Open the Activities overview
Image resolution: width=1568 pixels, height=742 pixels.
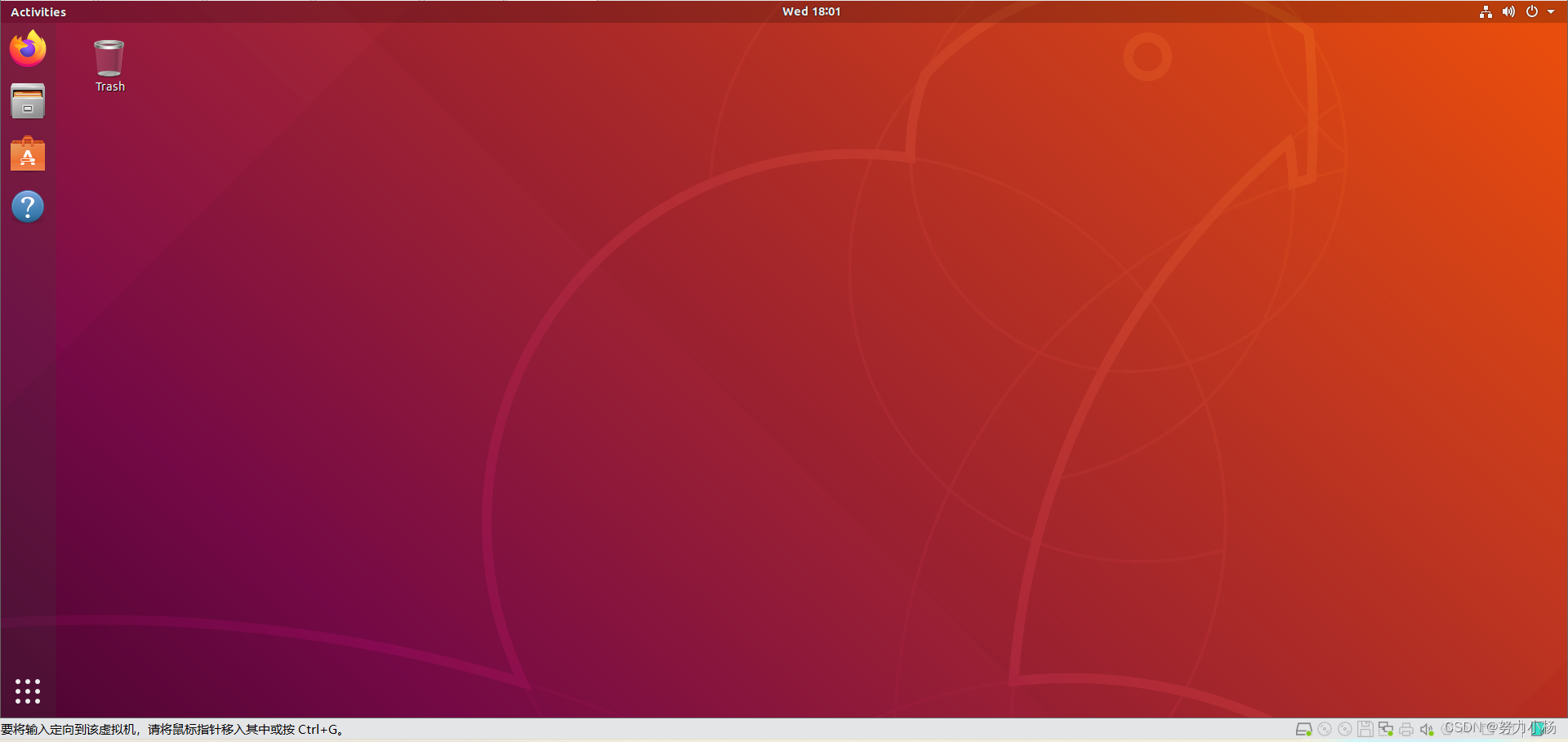point(38,11)
